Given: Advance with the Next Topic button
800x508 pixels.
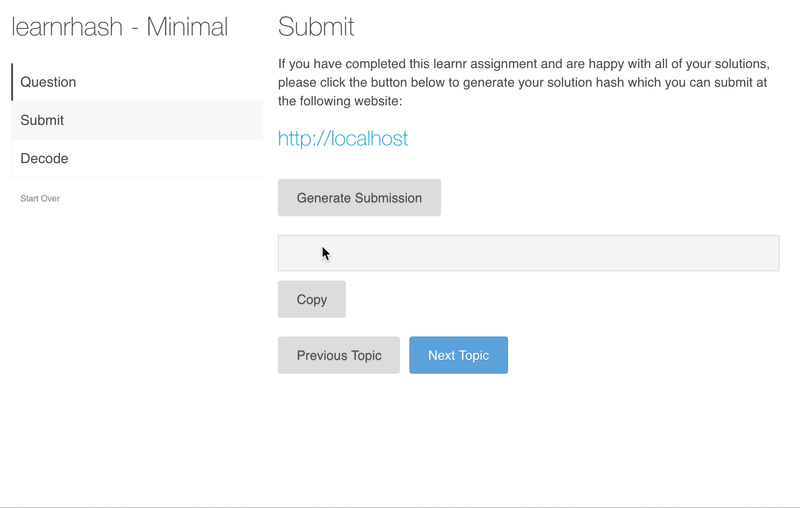Looking at the screenshot, I should [x=458, y=355].
